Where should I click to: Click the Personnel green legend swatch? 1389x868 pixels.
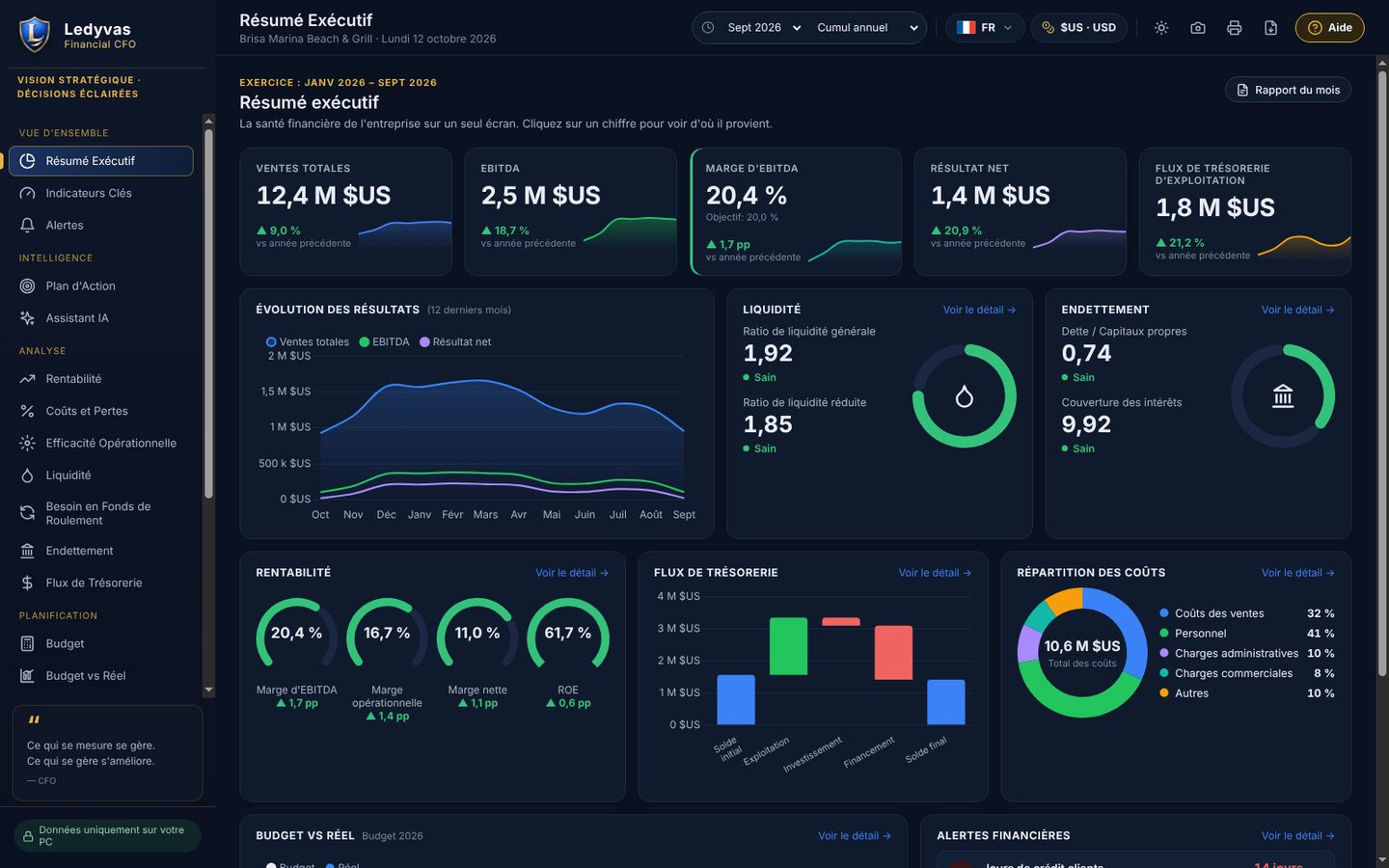click(x=1164, y=634)
